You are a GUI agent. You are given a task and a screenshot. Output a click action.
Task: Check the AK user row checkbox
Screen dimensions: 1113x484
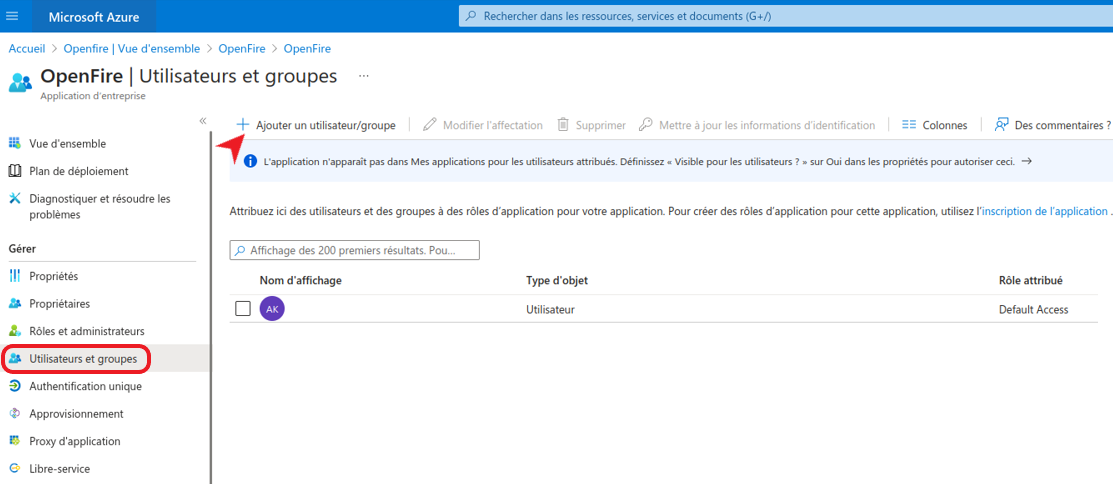click(x=243, y=309)
